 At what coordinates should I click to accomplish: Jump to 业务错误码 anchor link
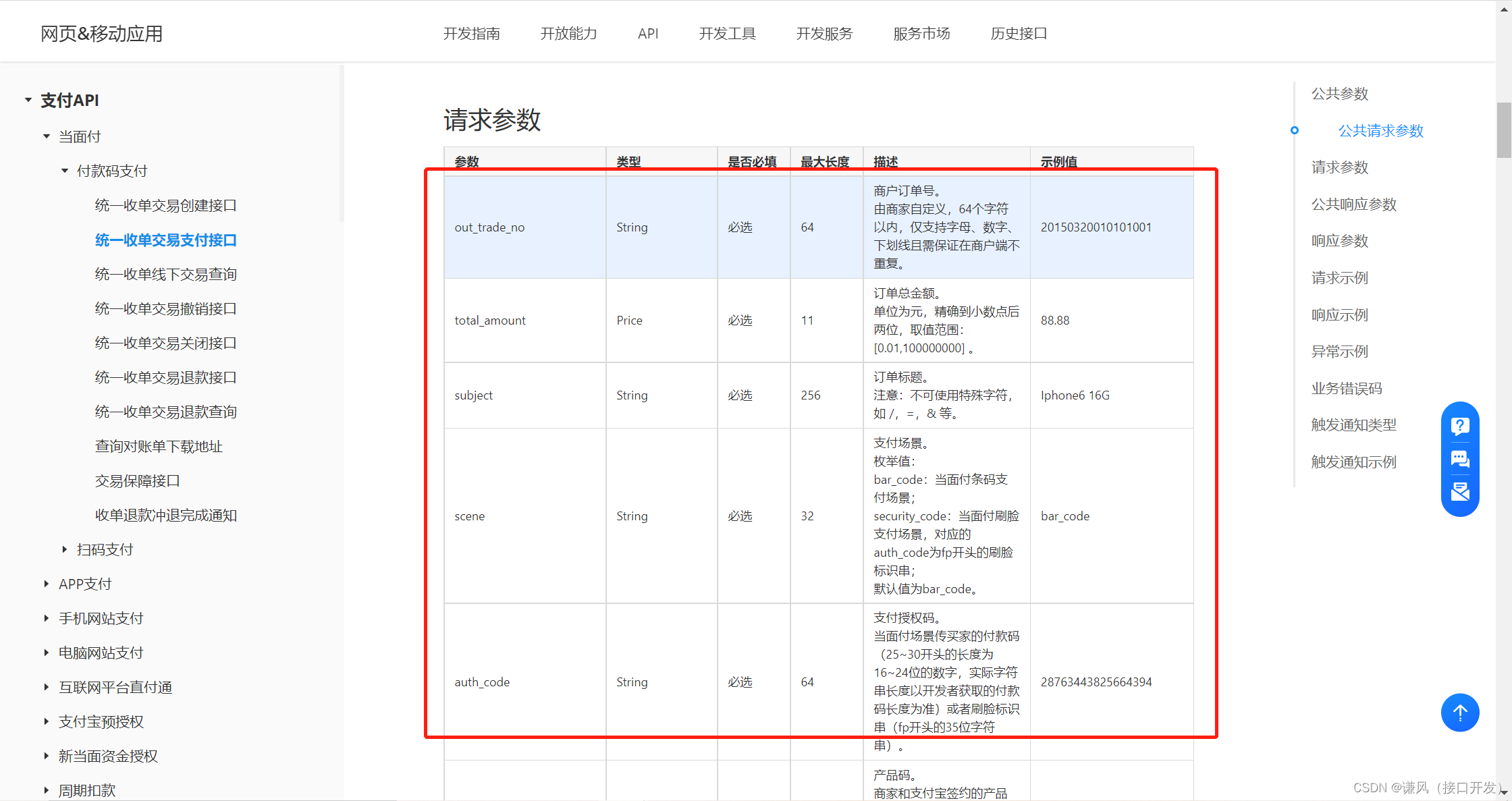[1346, 388]
